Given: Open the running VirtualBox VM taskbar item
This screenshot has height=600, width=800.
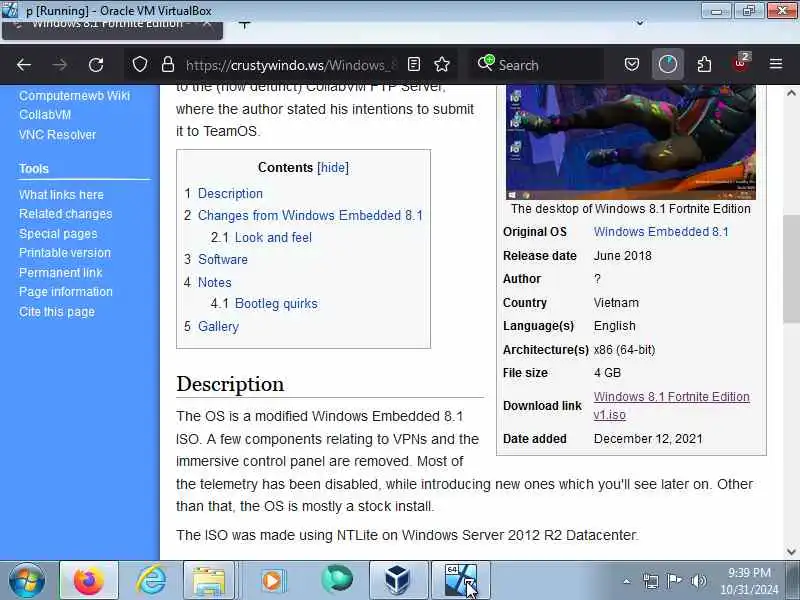Looking at the screenshot, I should (460, 580).
